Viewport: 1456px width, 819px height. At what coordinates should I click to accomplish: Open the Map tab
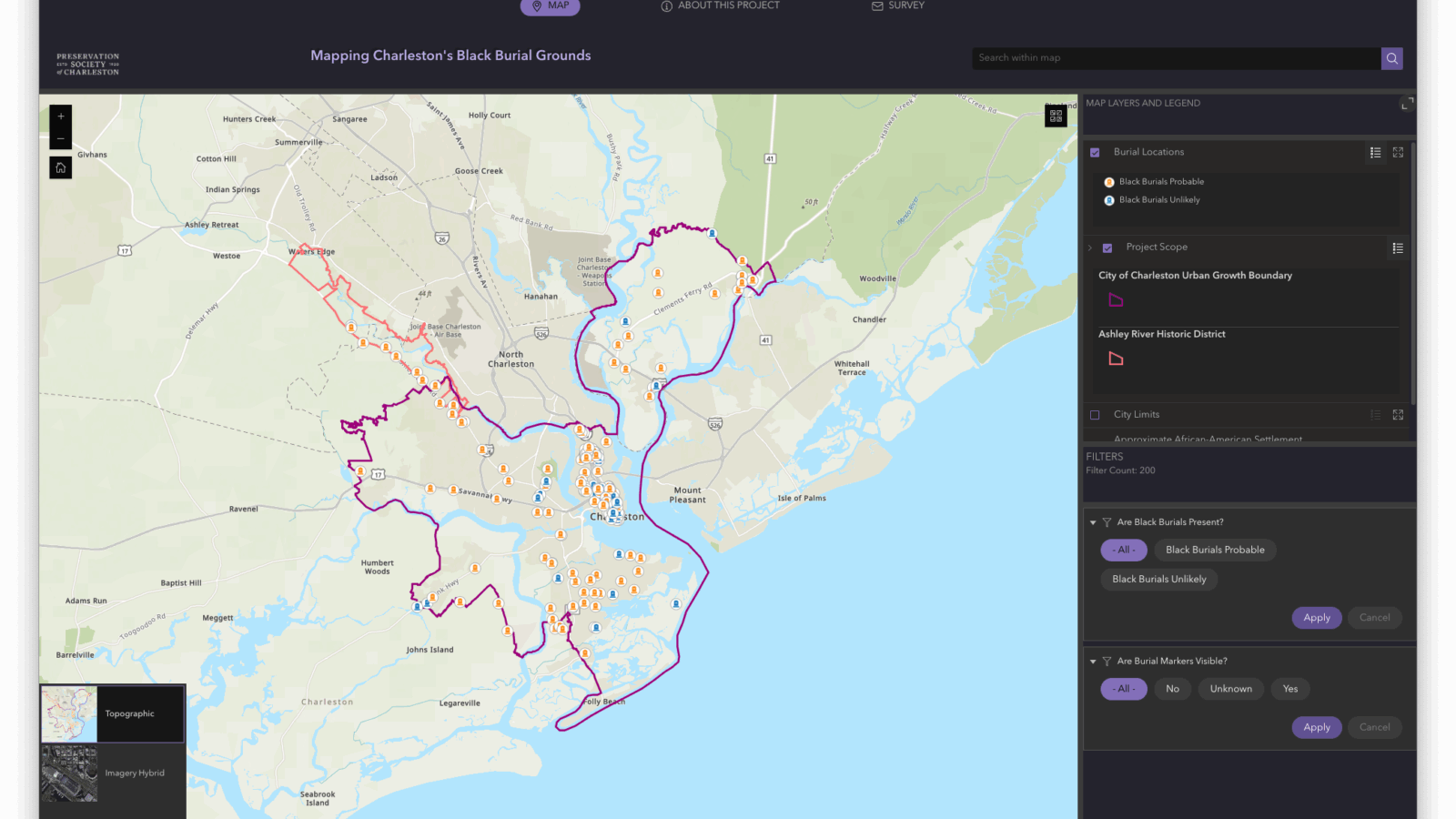tap(551, 6)
